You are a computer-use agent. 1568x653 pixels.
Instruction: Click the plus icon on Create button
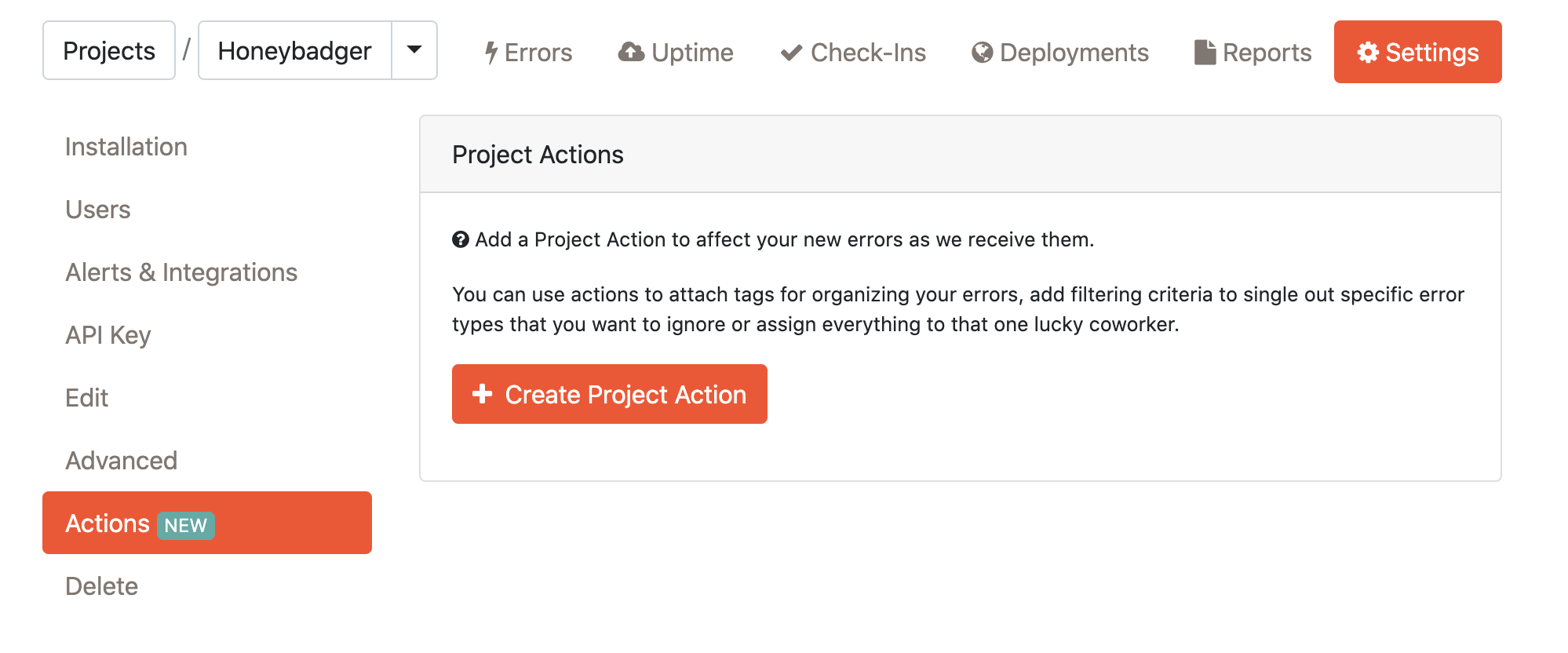tap(482, 394)
